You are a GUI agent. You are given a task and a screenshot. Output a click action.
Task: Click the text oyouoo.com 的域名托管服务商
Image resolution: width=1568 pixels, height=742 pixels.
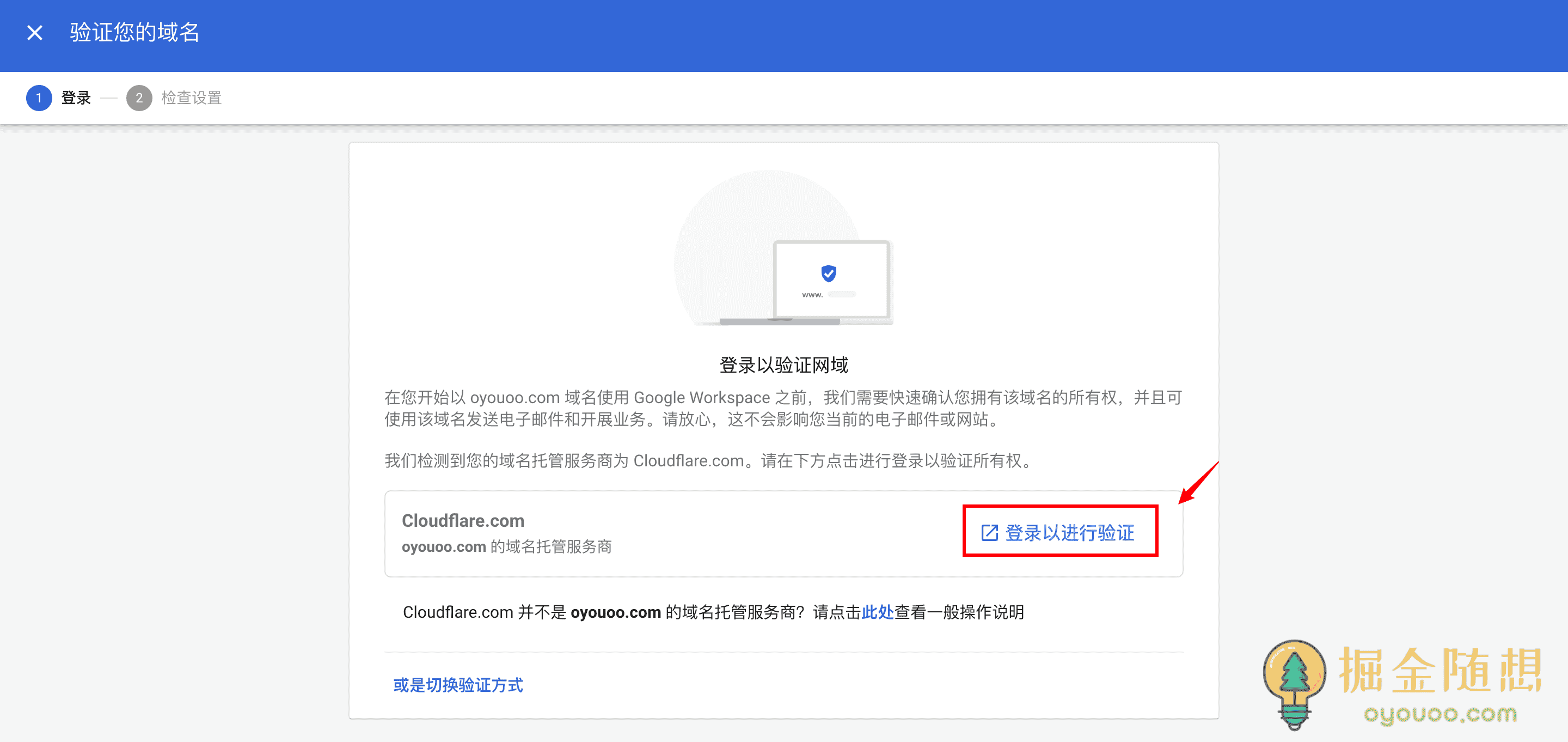506,547
